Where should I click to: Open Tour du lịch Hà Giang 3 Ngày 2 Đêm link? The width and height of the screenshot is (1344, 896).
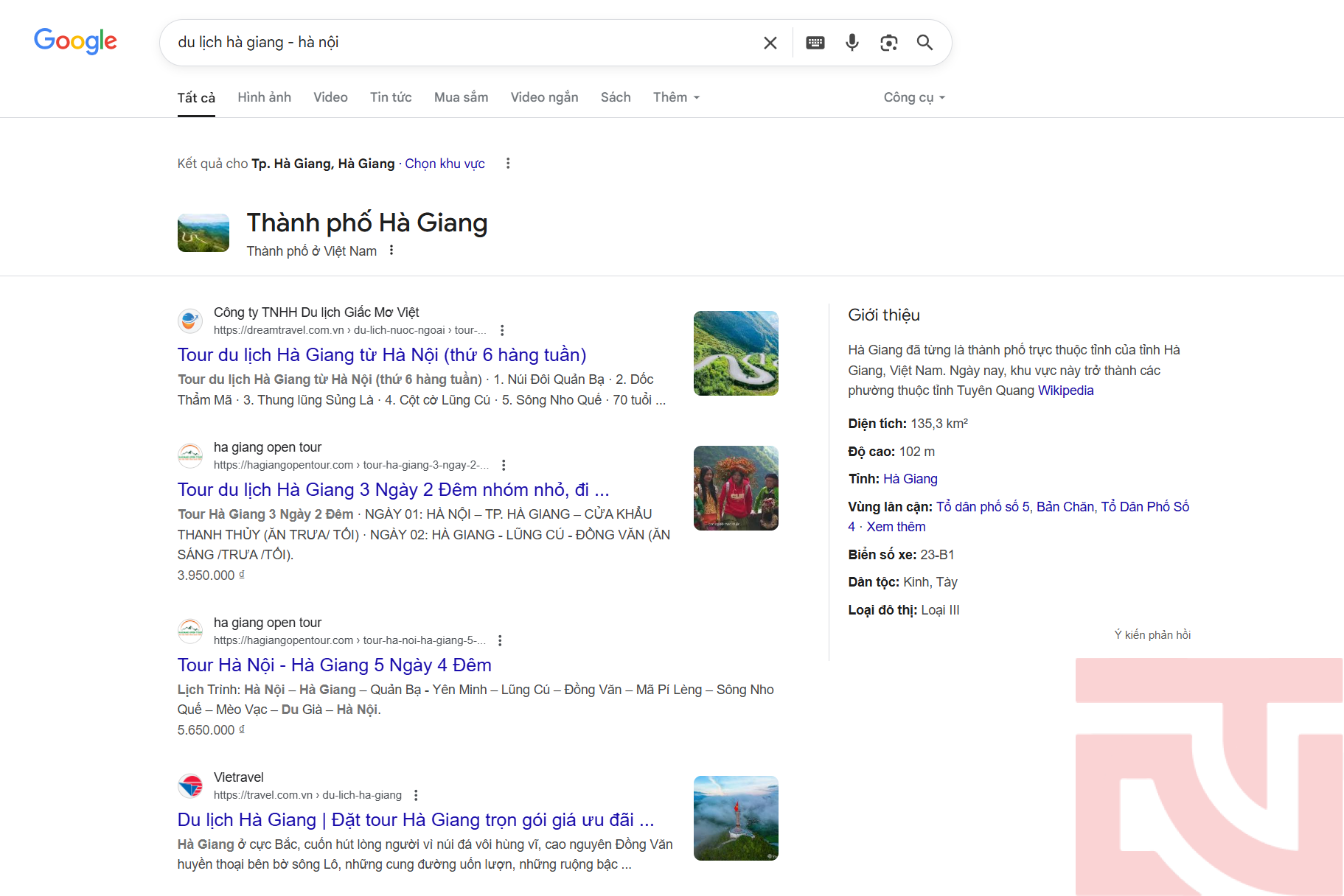tap(393, 489)
